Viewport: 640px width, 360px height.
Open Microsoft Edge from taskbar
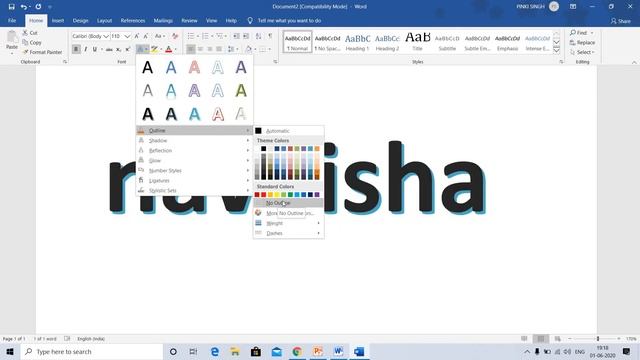215,351
